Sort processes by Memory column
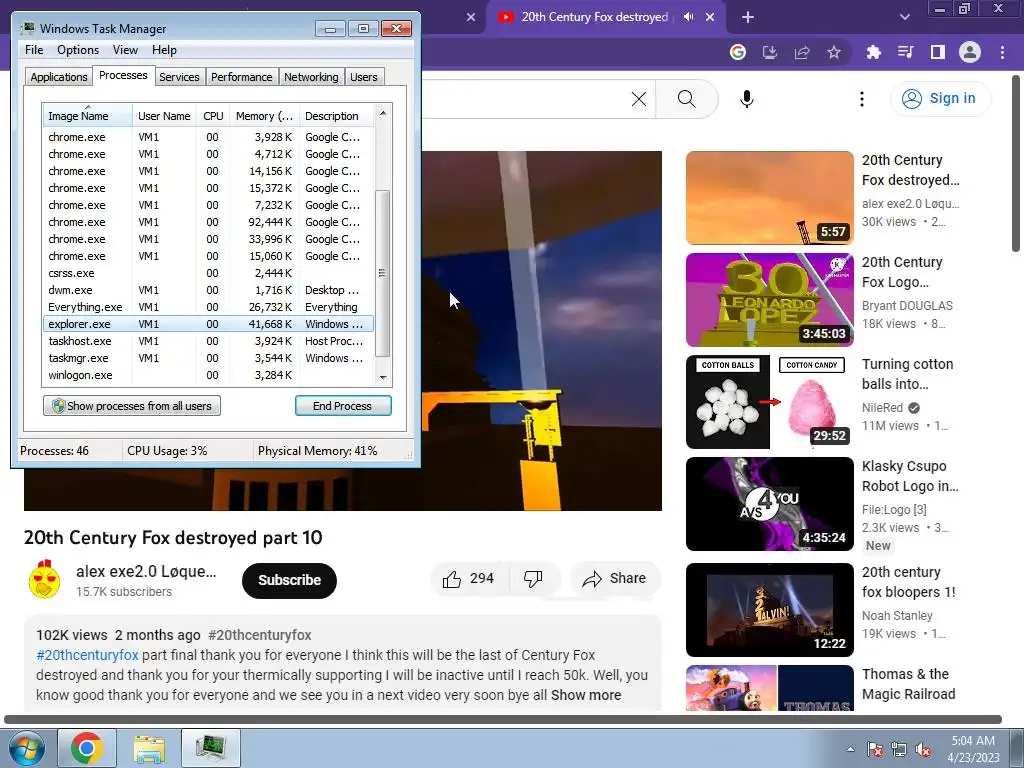 (x=264, y=116)
